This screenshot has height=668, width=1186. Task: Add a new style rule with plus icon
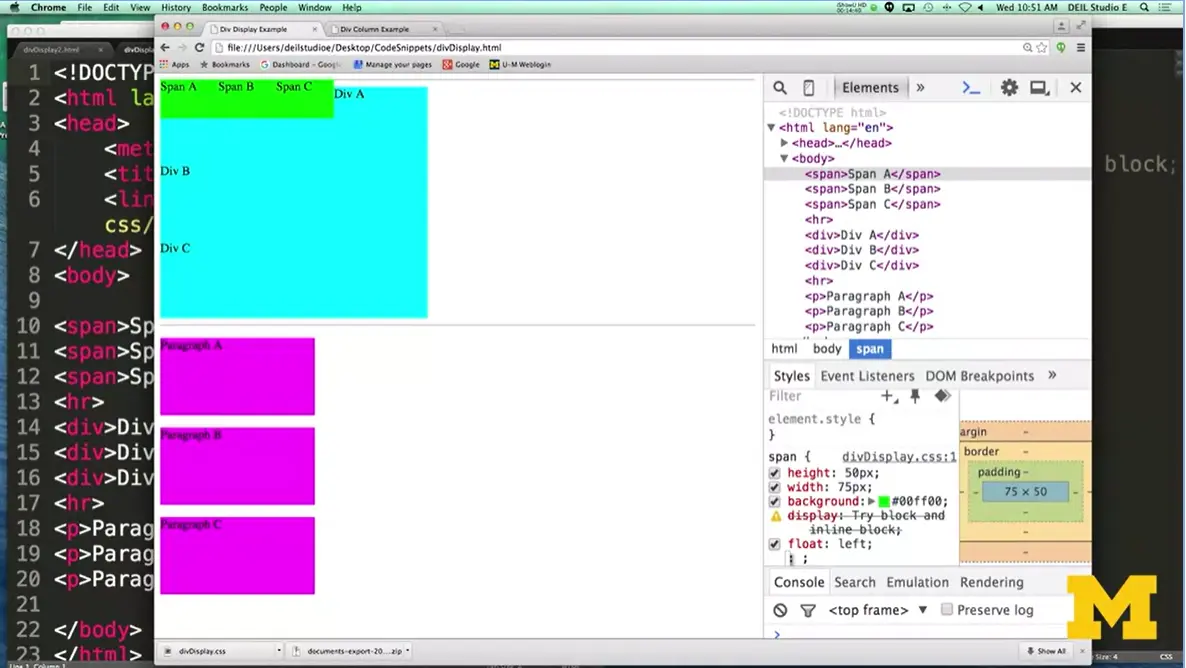pyautogui.click(x=887, y=396)
